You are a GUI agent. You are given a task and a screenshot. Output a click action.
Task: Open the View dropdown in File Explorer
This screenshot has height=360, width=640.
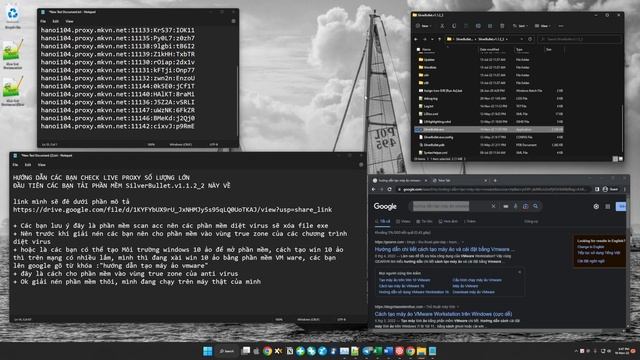click(542, 26)
